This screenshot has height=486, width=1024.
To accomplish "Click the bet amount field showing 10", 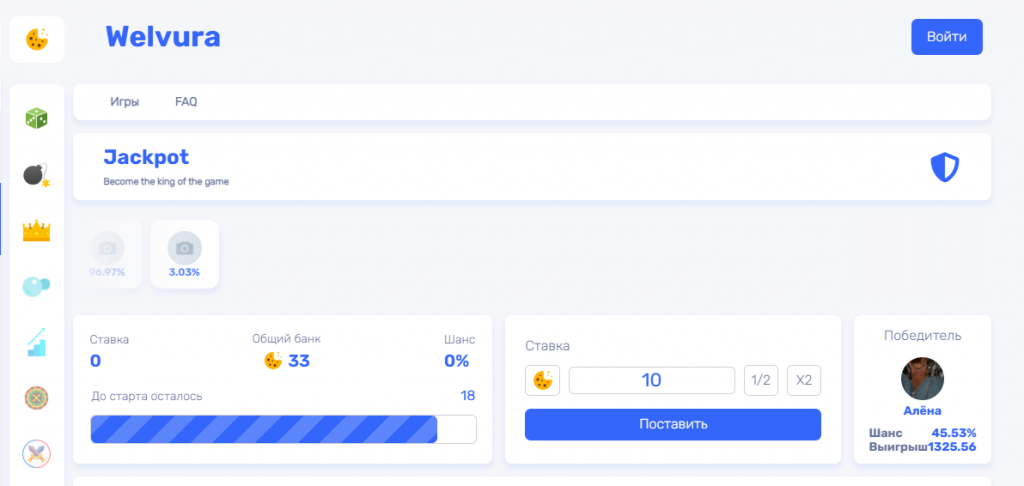I will [652, 380].
